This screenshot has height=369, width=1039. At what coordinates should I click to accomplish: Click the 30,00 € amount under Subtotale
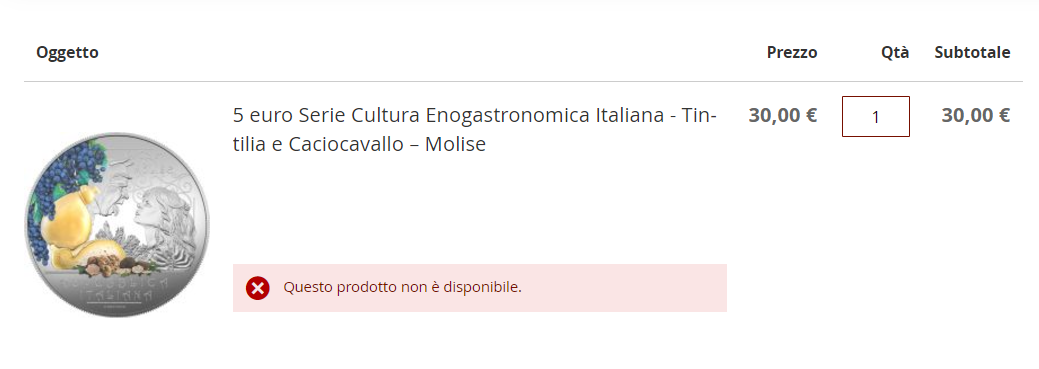[976, 115]
